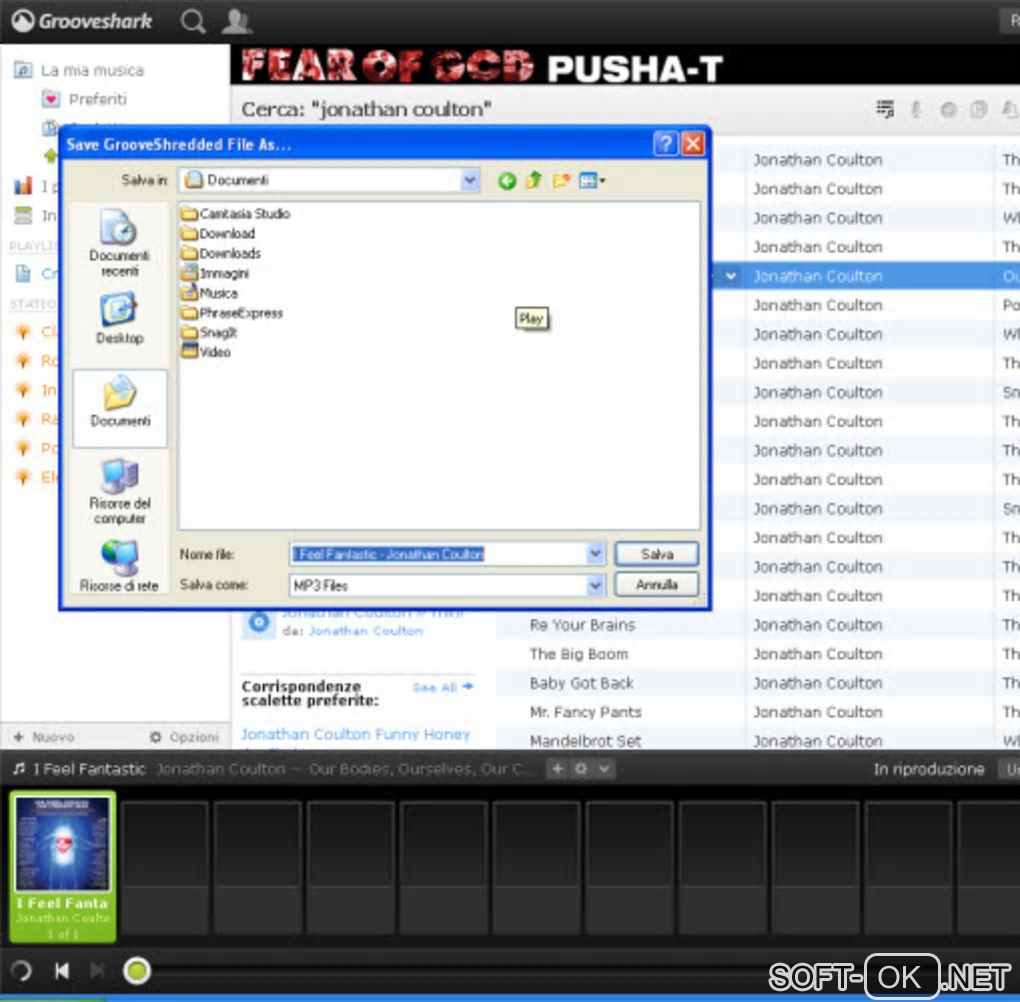Image resolution: width=1020 pixels, height=1002 pixels.
Task: Select the song Mandelbrot Set
Action: click(585, 741)
